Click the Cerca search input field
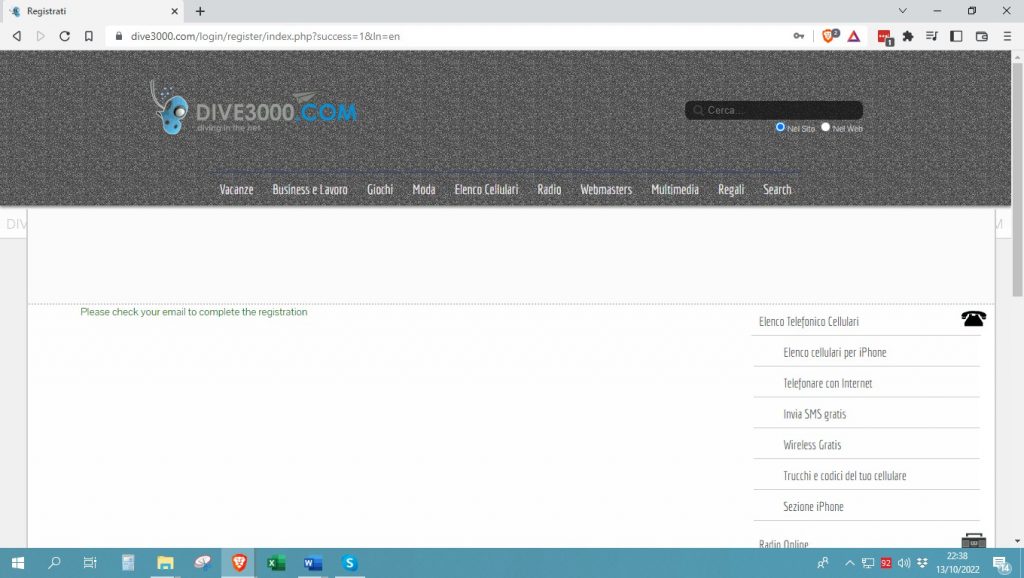The height and width of the screenshot is (578, 1024). (x=780, y=110)
